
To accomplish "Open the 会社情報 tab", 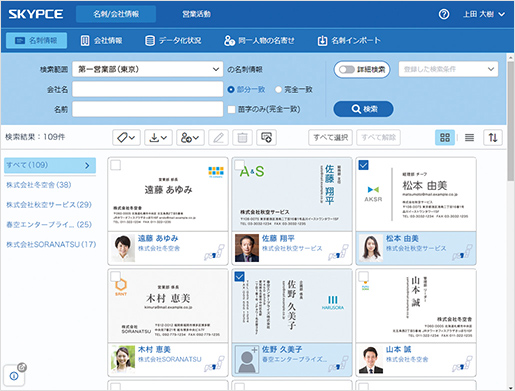I will (x=102, y=41).
